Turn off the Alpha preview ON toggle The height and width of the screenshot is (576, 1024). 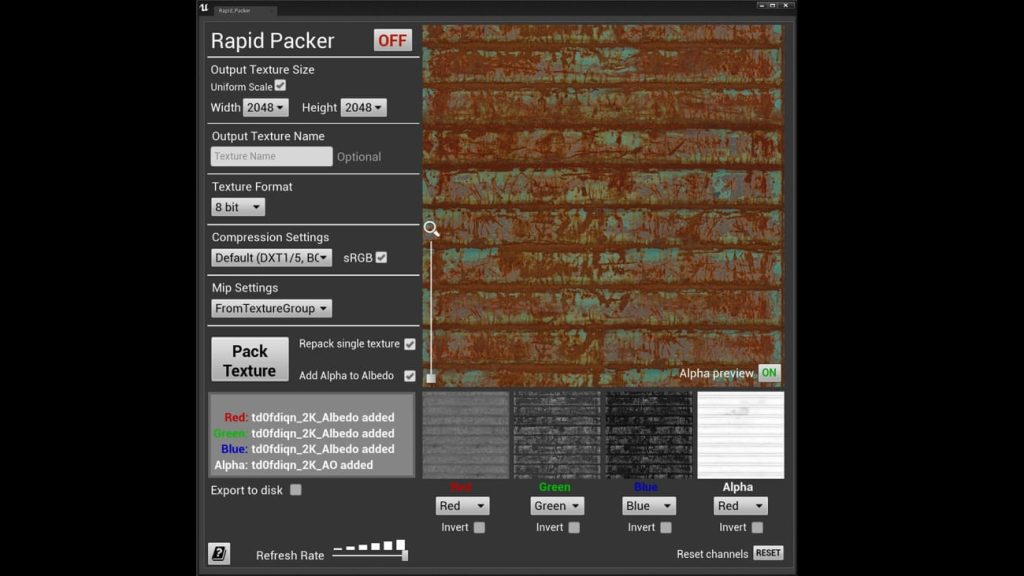pyautogui.click(x=769, y=373)
